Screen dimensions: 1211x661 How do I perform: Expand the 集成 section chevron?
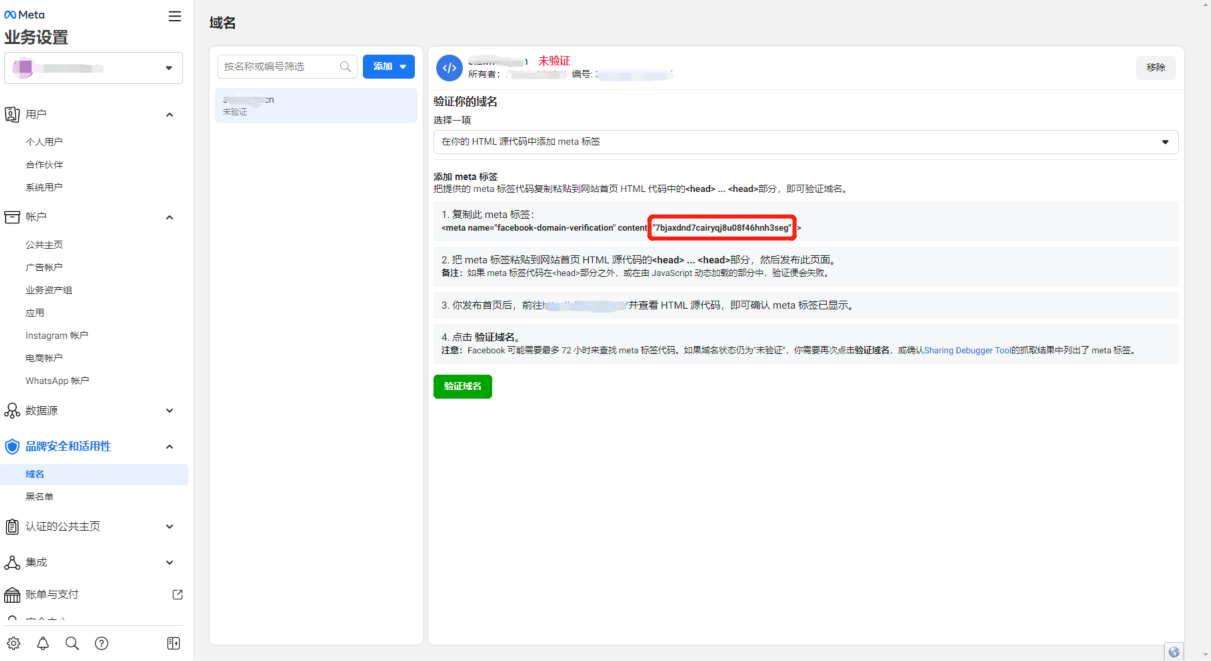point(169,563)
